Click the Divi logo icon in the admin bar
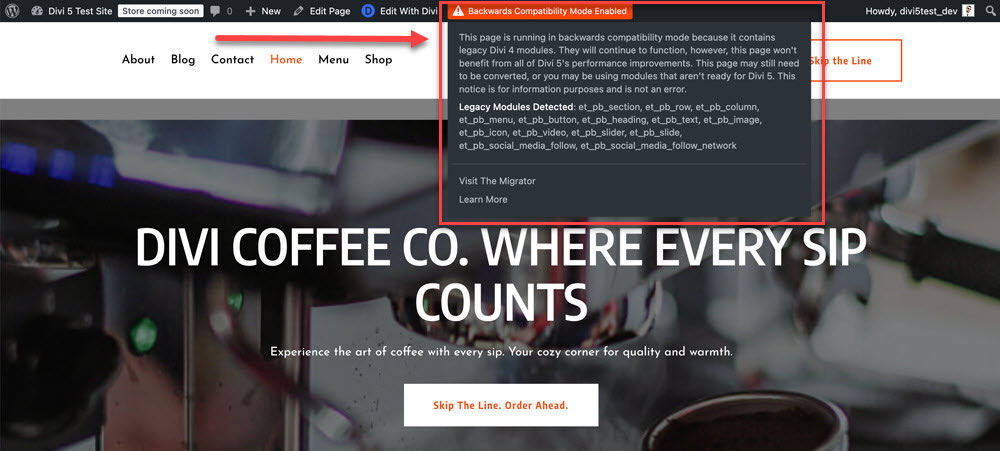 [368, 11]
